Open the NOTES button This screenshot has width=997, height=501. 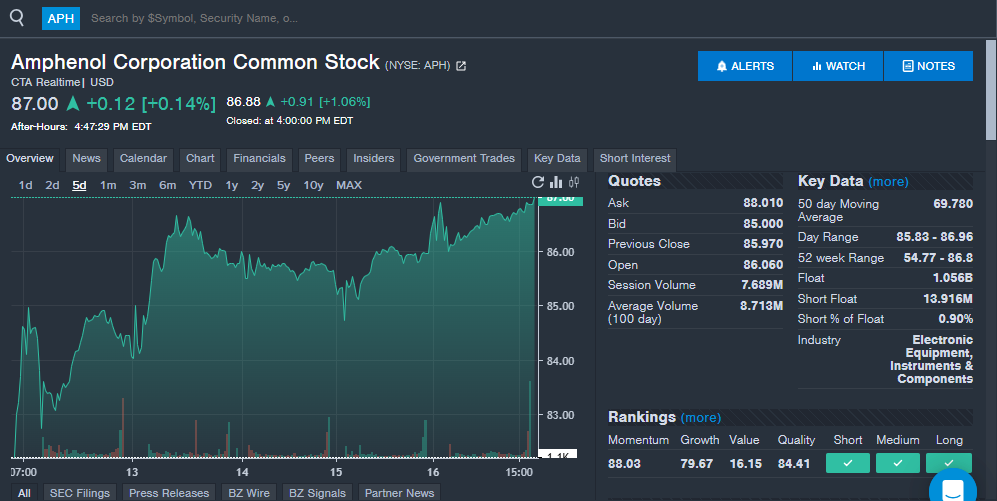[928, 66]
